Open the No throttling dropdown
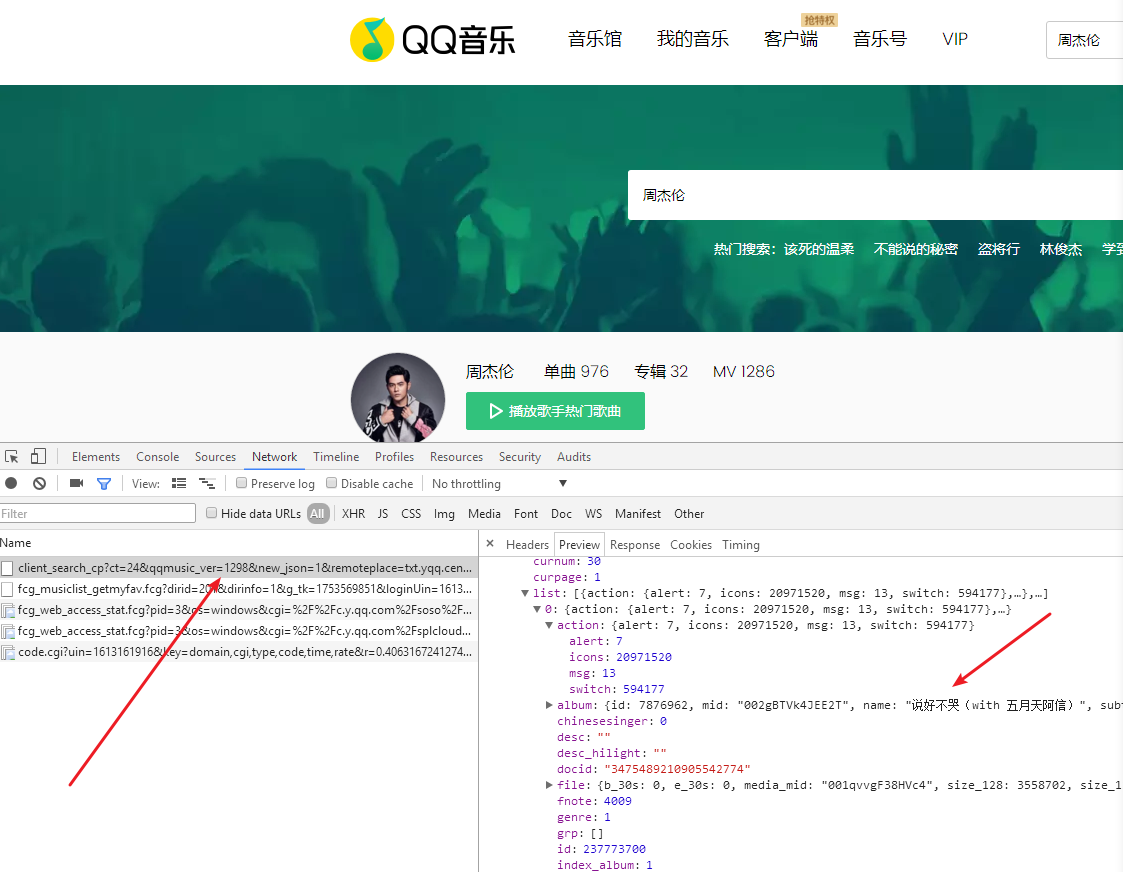 click(499, 484)
